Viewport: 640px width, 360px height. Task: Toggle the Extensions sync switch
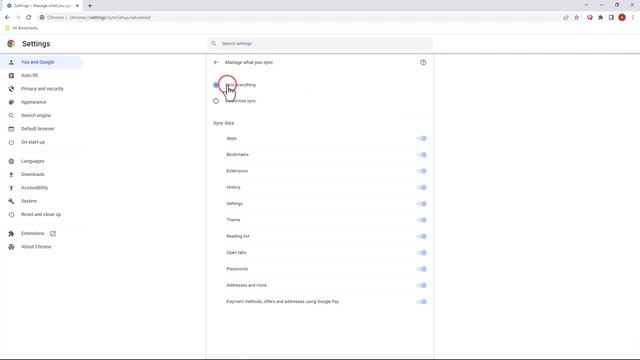[x=422, y=171]
